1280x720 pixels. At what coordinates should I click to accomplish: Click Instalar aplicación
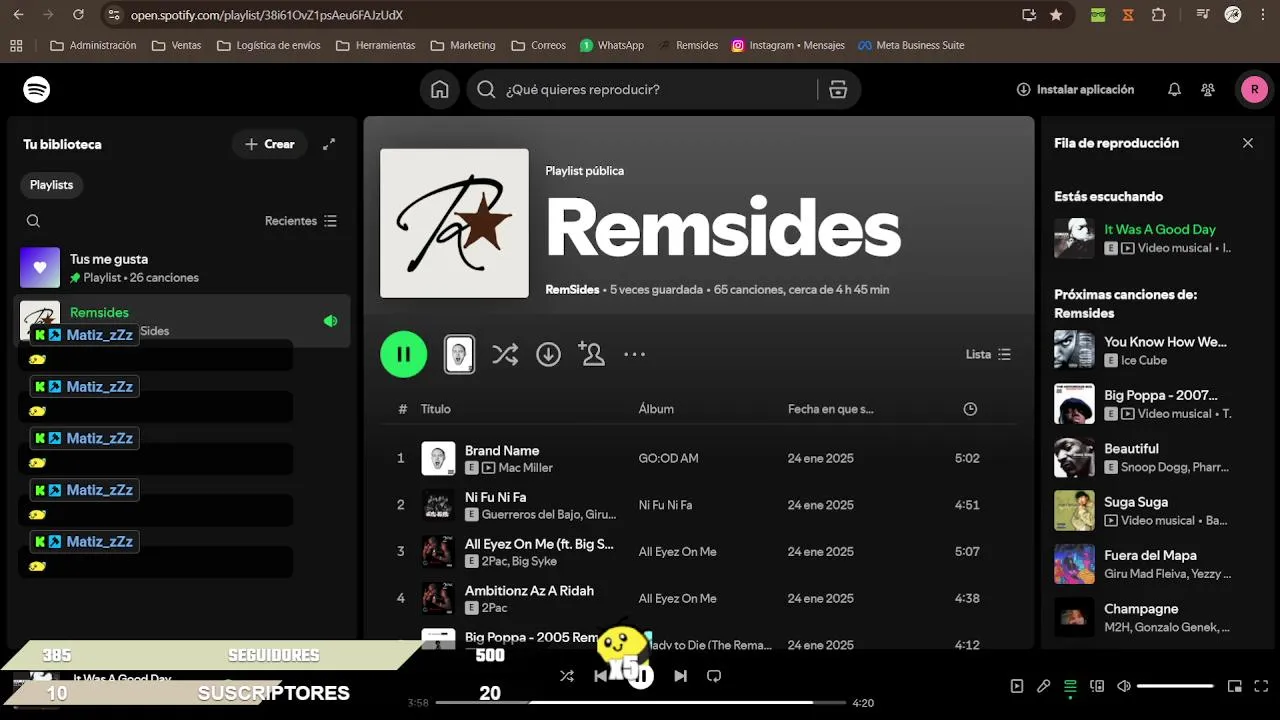click(x=1075, y=90)
